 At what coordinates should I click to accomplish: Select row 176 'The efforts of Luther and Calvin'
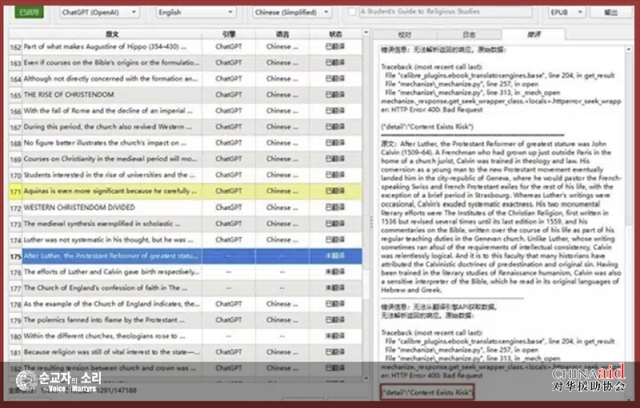coord(185,272)
